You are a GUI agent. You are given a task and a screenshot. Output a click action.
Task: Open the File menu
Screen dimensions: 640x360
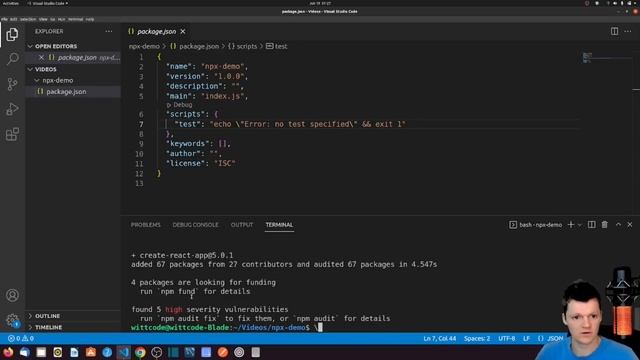pos(4,19)
